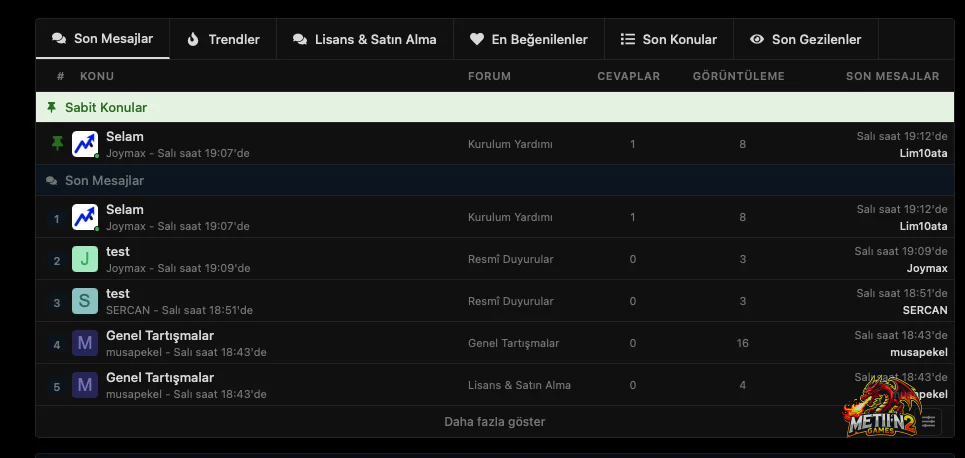This screenshot has height=458, width=965.
Task: Click the Son Mesajlar section header label
Action: [105, 181]
